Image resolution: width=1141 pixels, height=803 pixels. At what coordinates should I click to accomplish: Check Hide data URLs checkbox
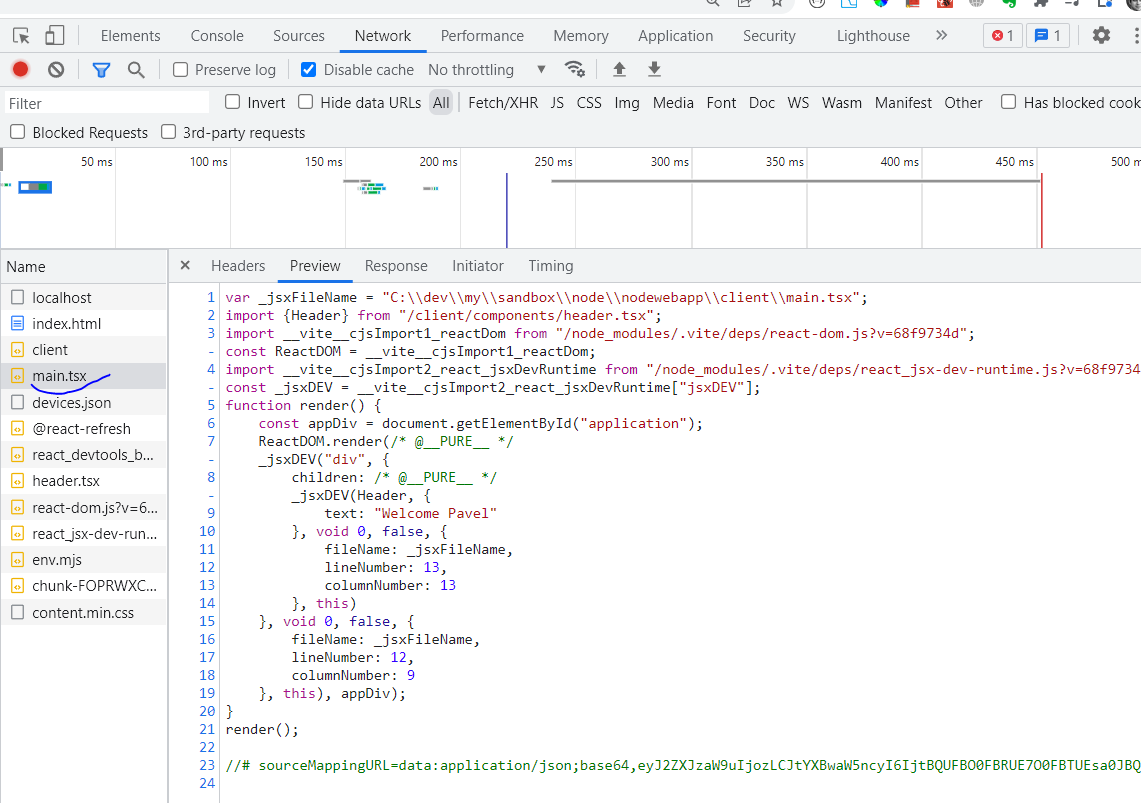pyautogui.click(x=306, y=102)
